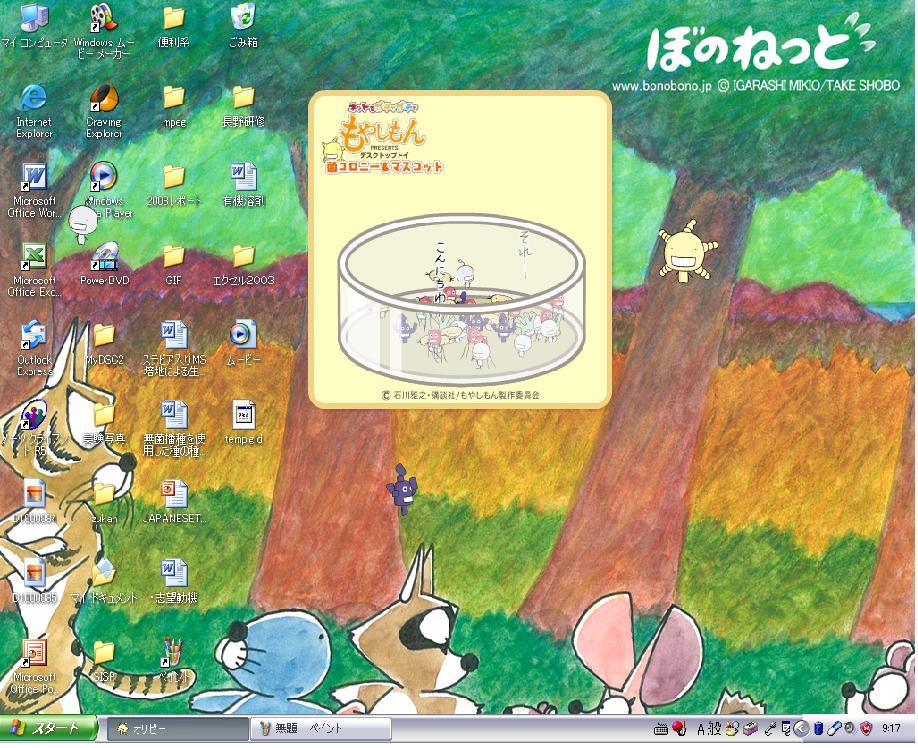Click the red security shield tray icon
Viewport: 918px width, 748px height.
[x=866, y=729]
